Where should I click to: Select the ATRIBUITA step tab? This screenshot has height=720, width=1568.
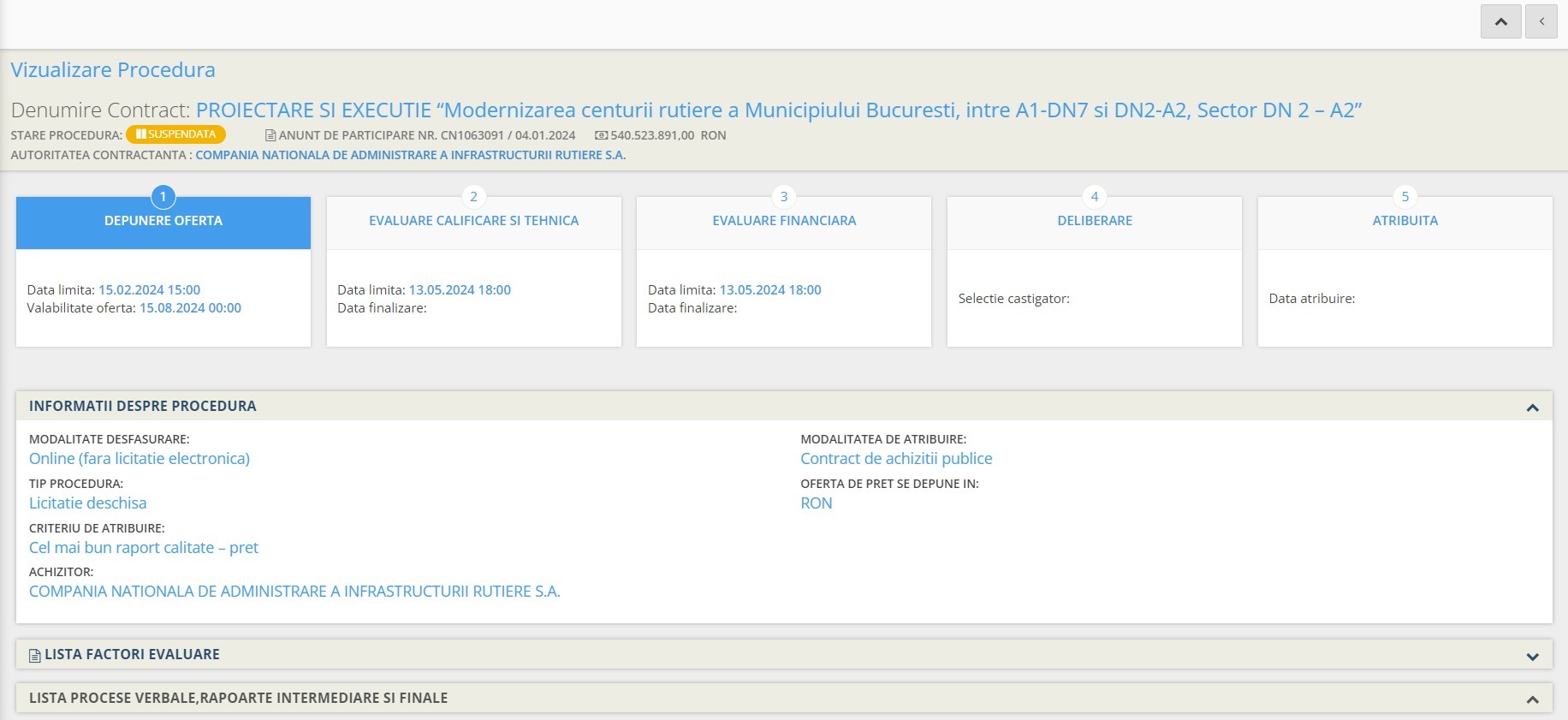click(1405, 223)
